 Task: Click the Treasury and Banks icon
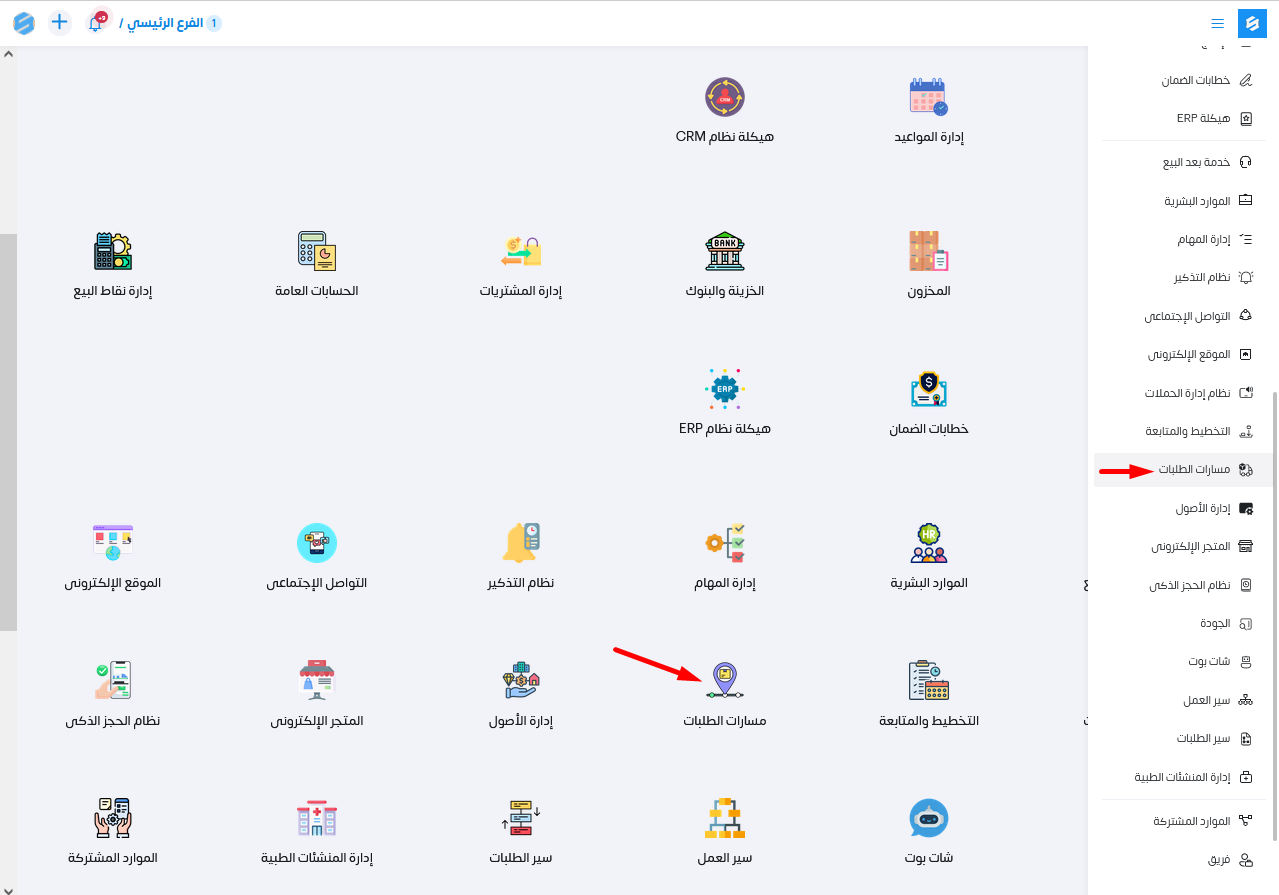725,251
